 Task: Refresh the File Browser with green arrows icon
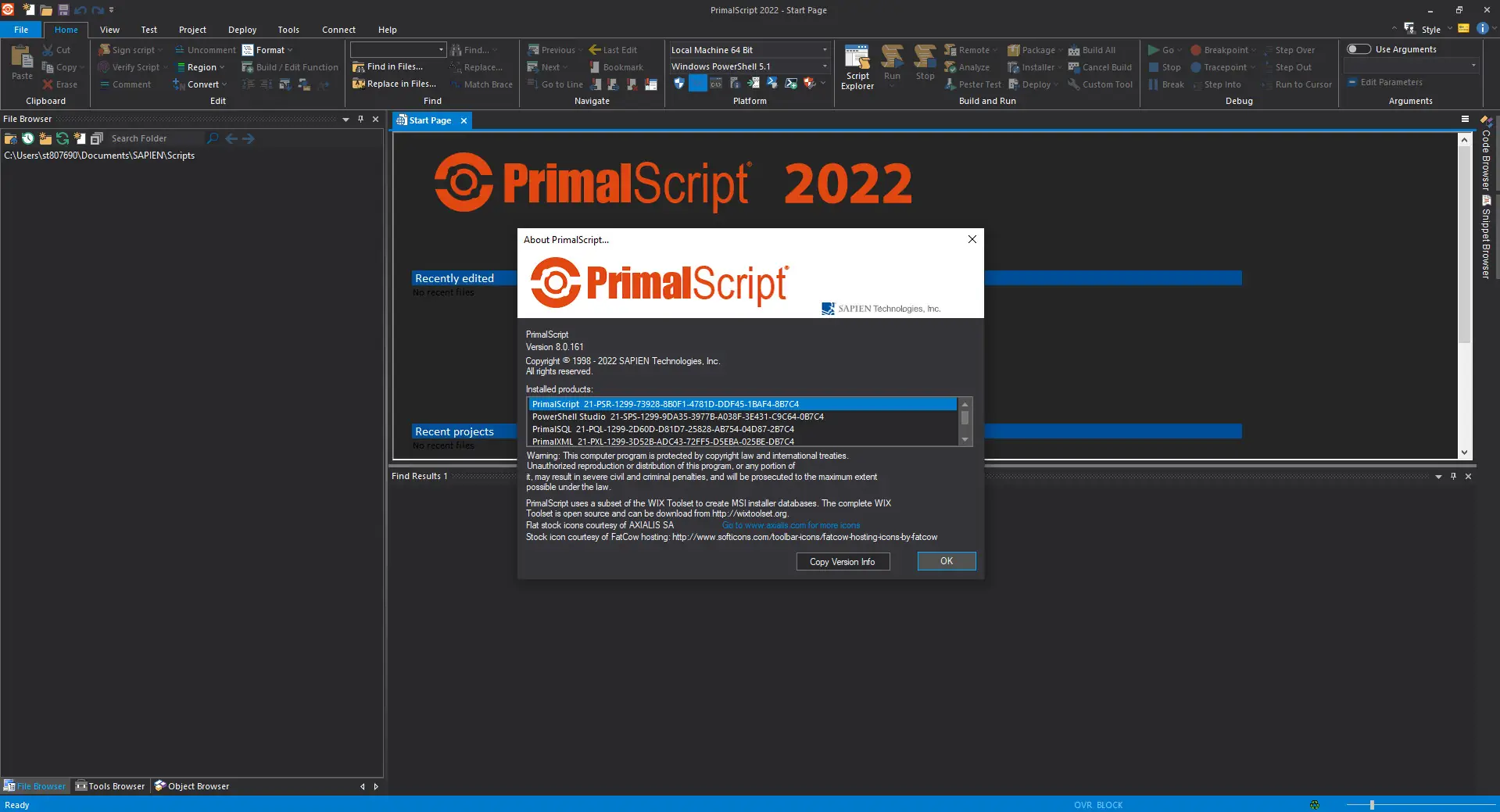pyautogui.click(x=63, y=138)
